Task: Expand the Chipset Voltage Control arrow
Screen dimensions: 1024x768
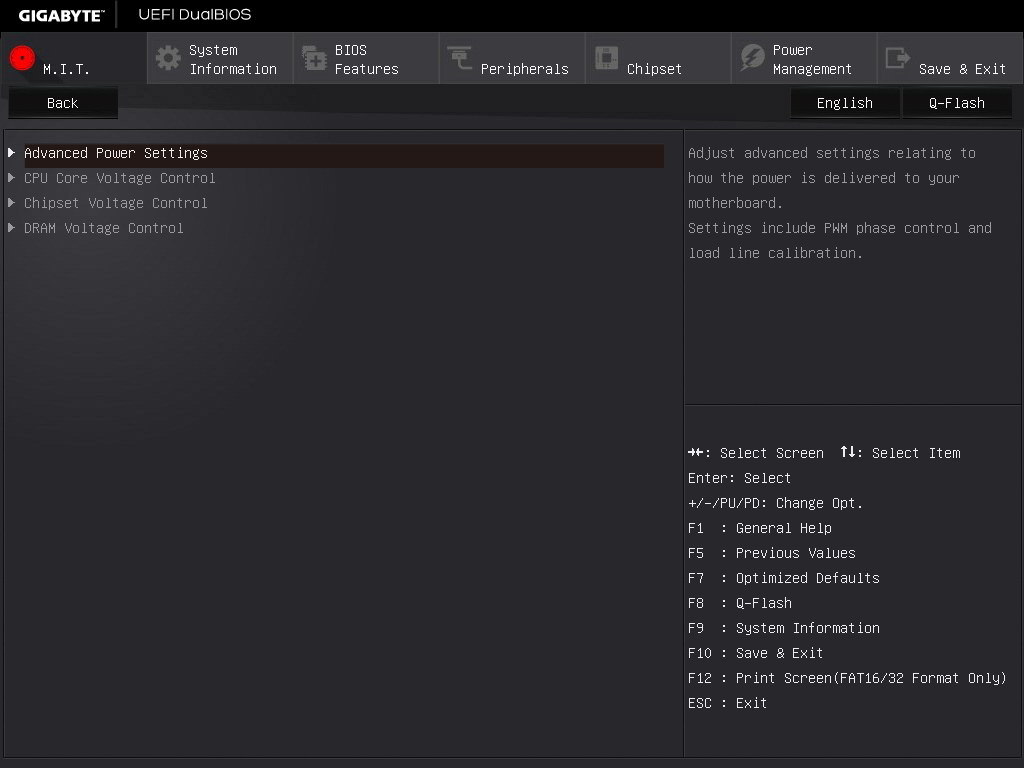Action: click(12, 203)
